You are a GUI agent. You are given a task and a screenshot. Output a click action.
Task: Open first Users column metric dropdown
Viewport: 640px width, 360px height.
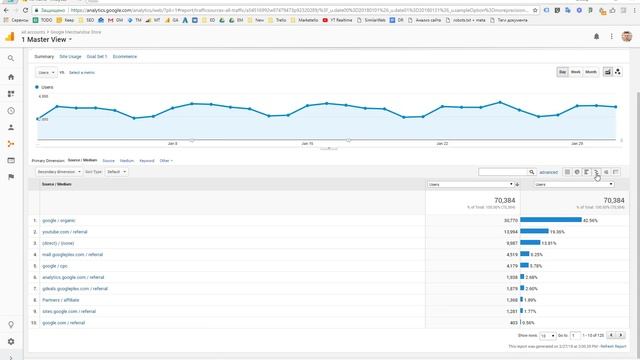click(471, 184)
